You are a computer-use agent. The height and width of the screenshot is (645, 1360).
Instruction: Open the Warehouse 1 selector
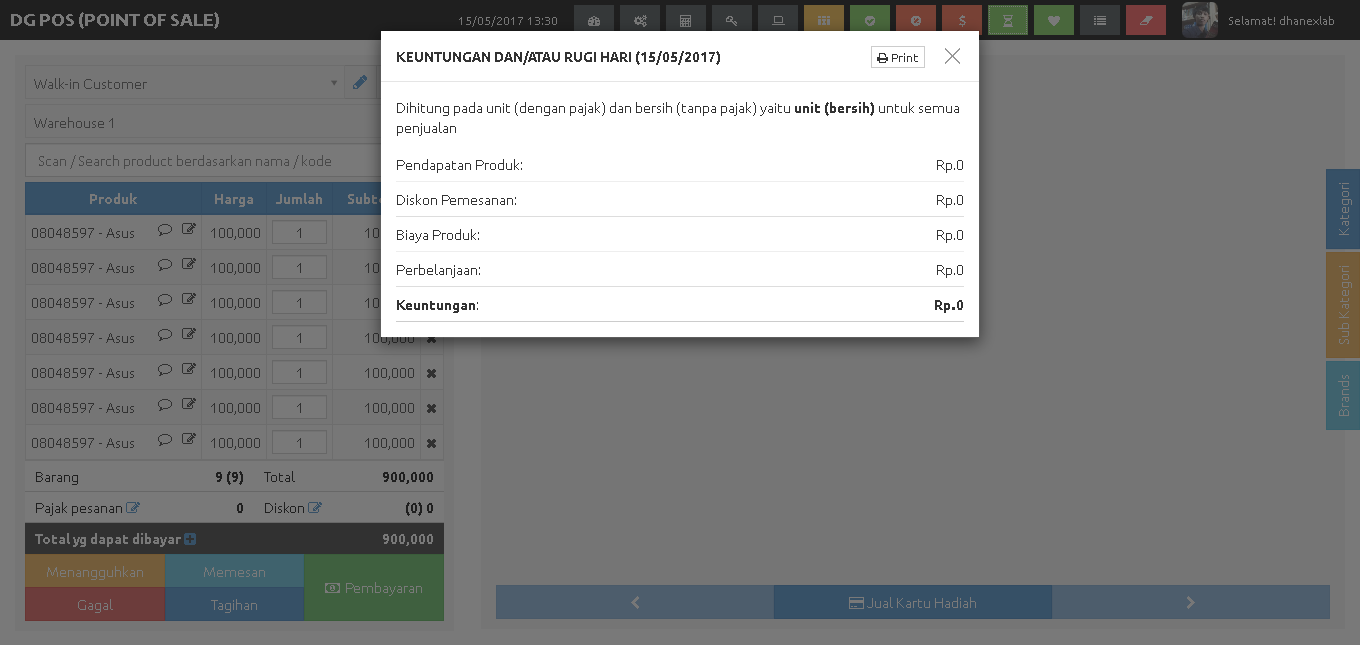coord(200,123)
